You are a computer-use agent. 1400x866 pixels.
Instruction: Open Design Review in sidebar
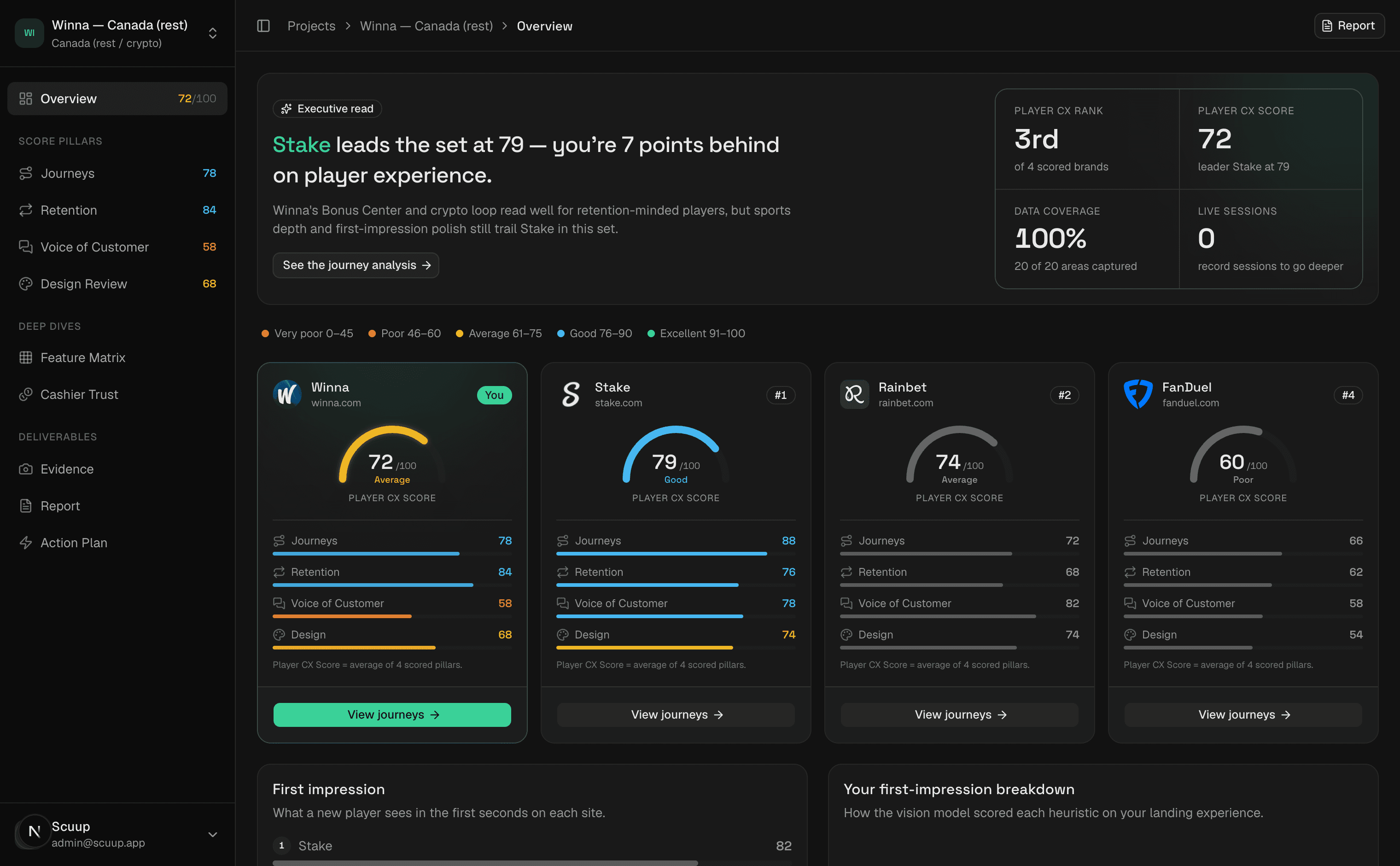(117, 283)
